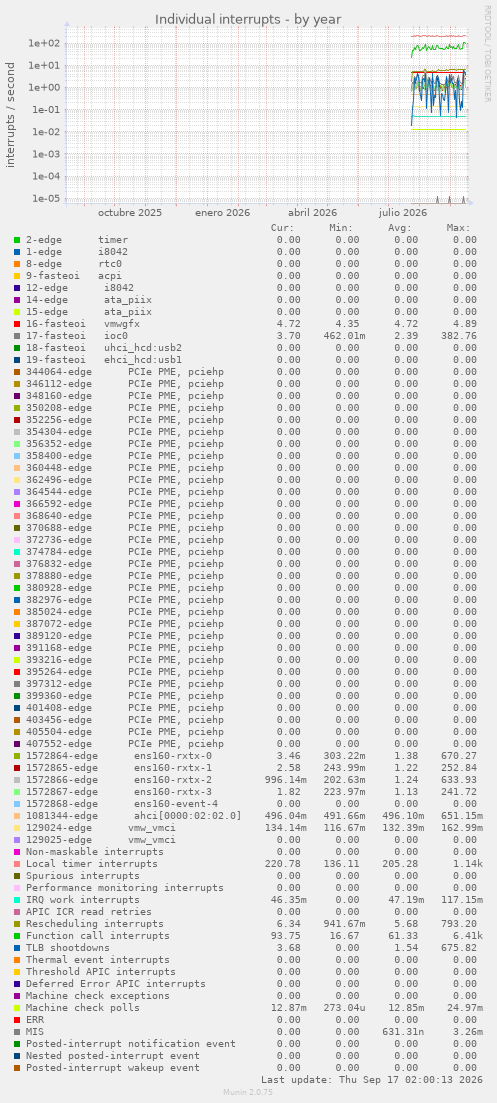Click the Avg: column header
The width and height of the screenshot is (497, 1103).
[x=400, y=228]
